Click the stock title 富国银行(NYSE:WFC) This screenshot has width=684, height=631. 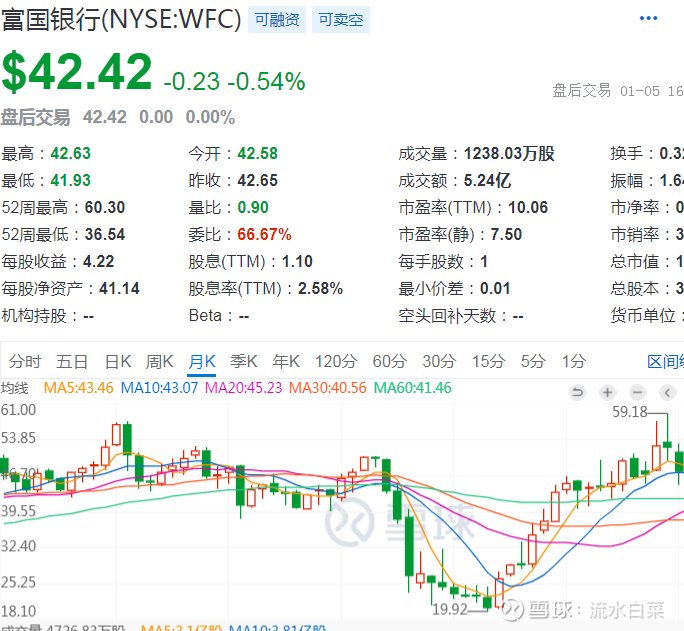[x=121, y=20]
